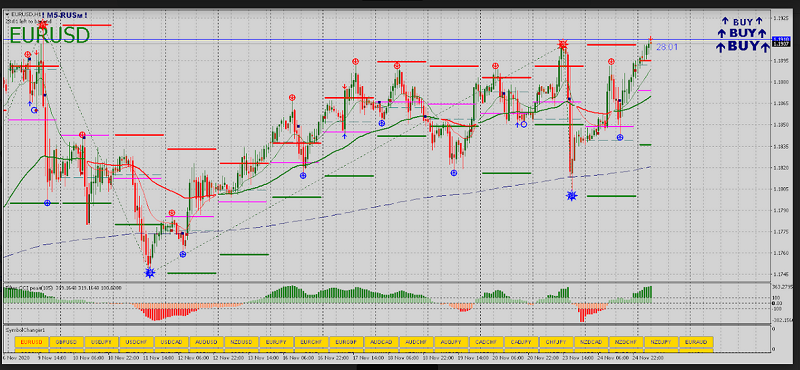Select the CADCHF pair button
This screenshot has height=370, width=800.
pyautogui.click(x=486, y=341)
